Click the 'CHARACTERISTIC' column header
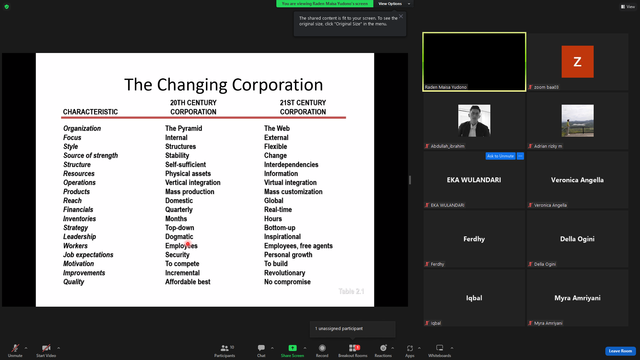This screenshot has width=640, height=360. (90, 112)
